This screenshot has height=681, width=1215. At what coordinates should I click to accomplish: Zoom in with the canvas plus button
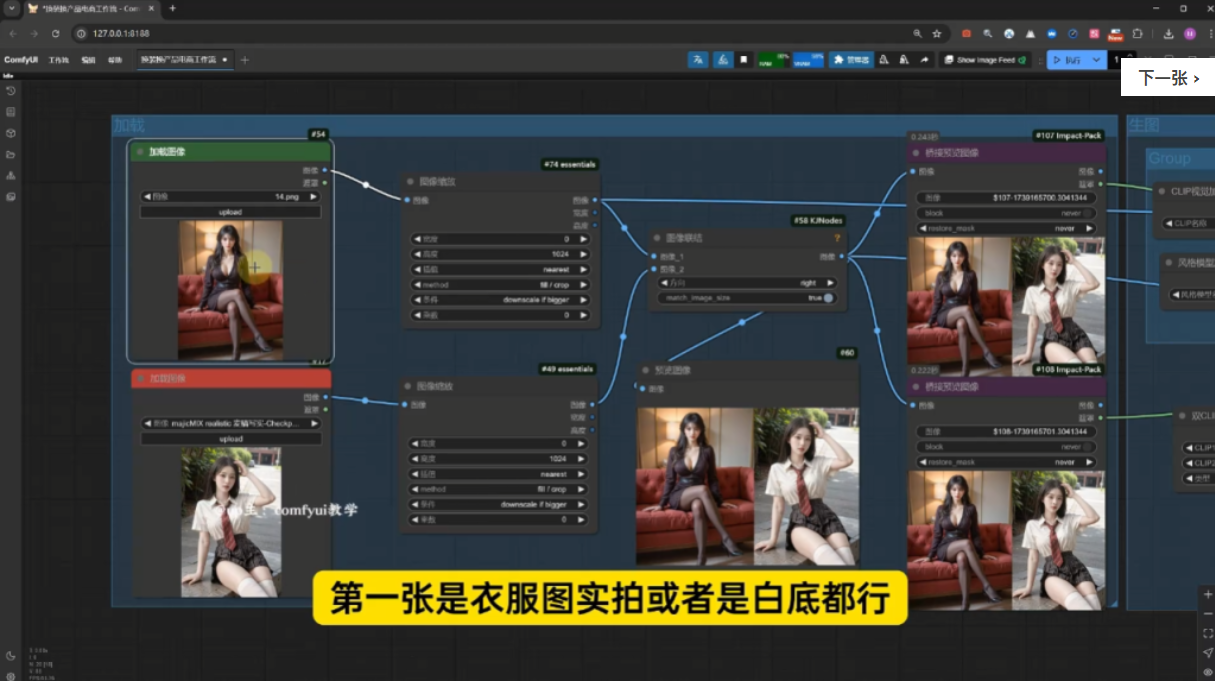1208,594
